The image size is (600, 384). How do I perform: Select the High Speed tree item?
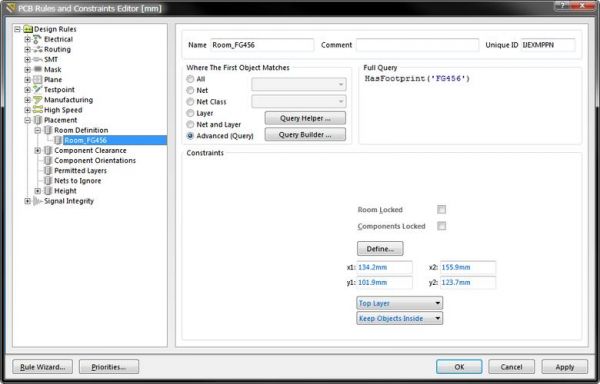pos(63,110)
